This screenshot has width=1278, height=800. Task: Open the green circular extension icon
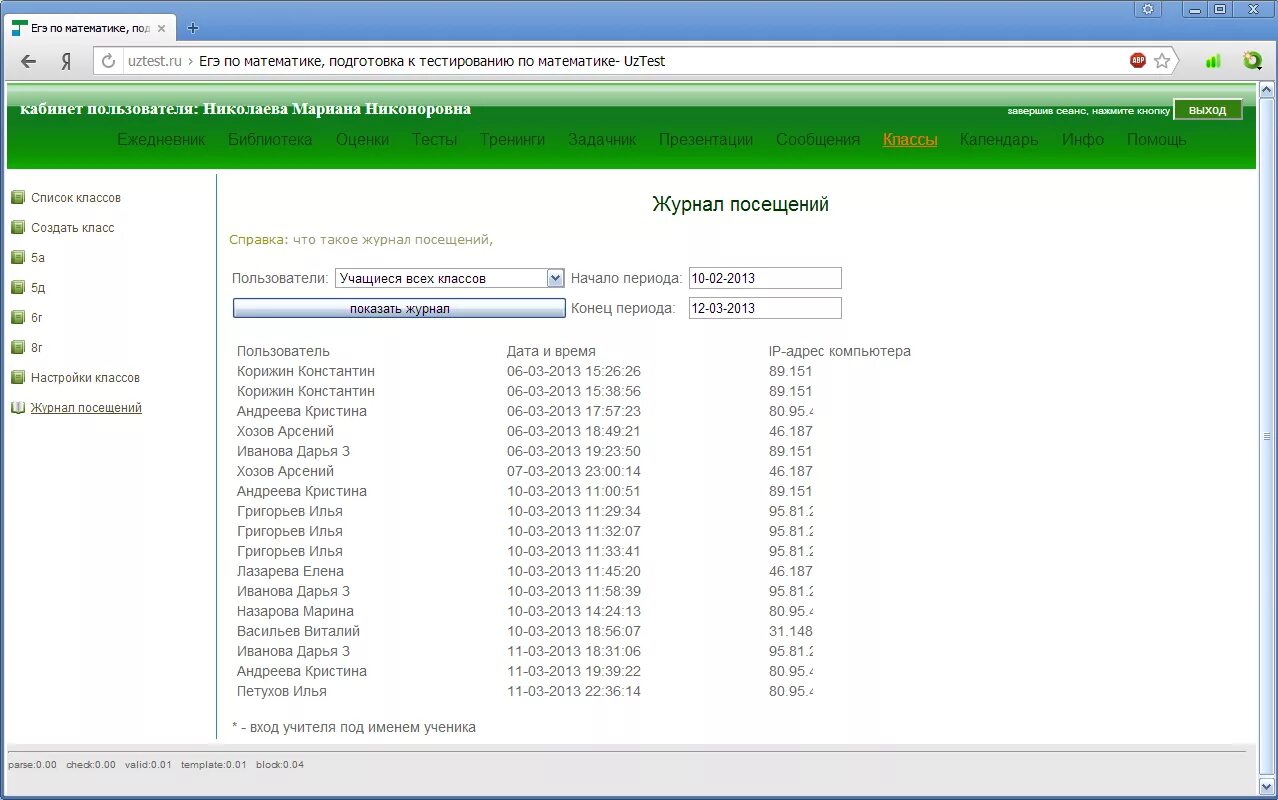(1252, 61)
